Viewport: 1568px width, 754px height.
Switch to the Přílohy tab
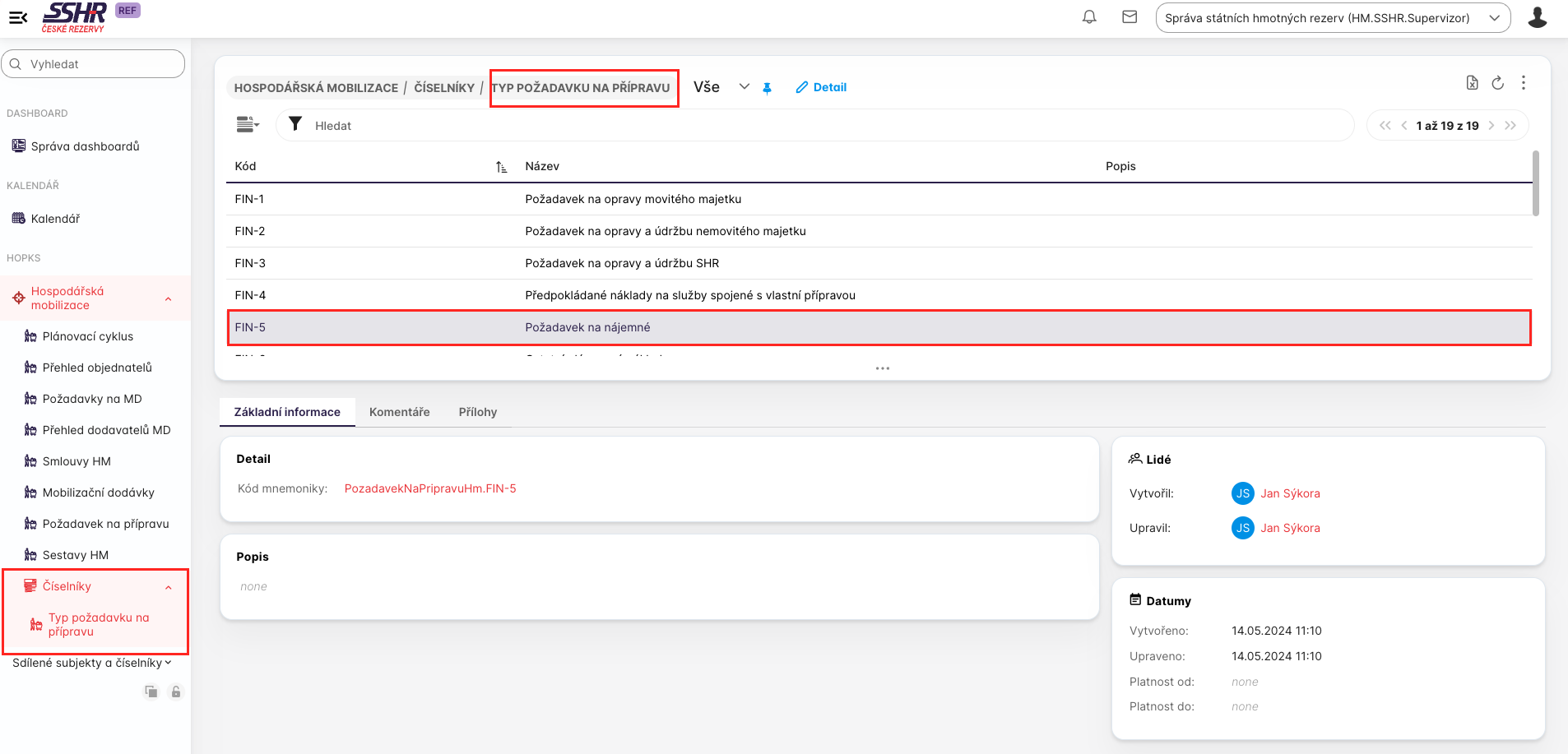pyautogui.click(x=477, y=412)
